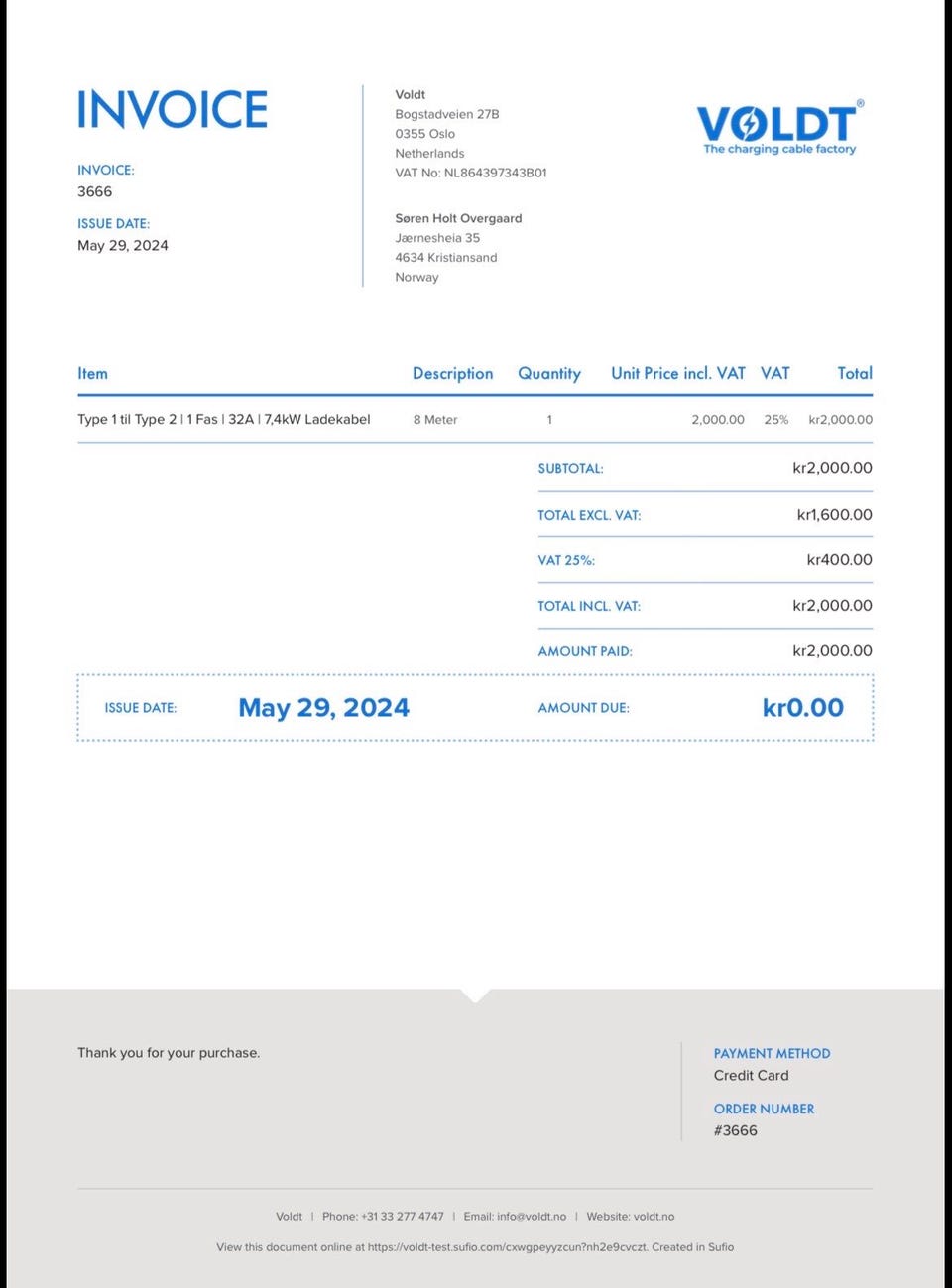952x1288 pixels.
Task: Select the large bold May 29, 2024 date
Action: pyautogui.click(x=324, y=708)
